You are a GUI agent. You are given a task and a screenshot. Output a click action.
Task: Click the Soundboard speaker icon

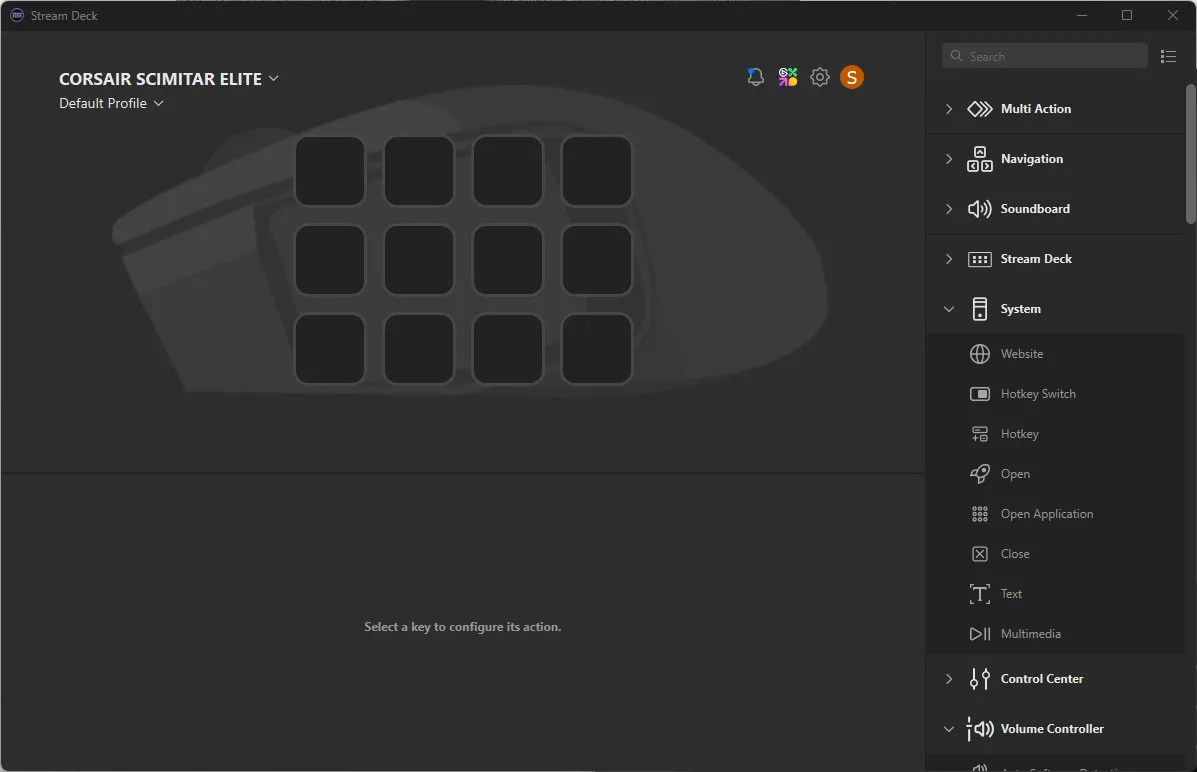point(979,209)
